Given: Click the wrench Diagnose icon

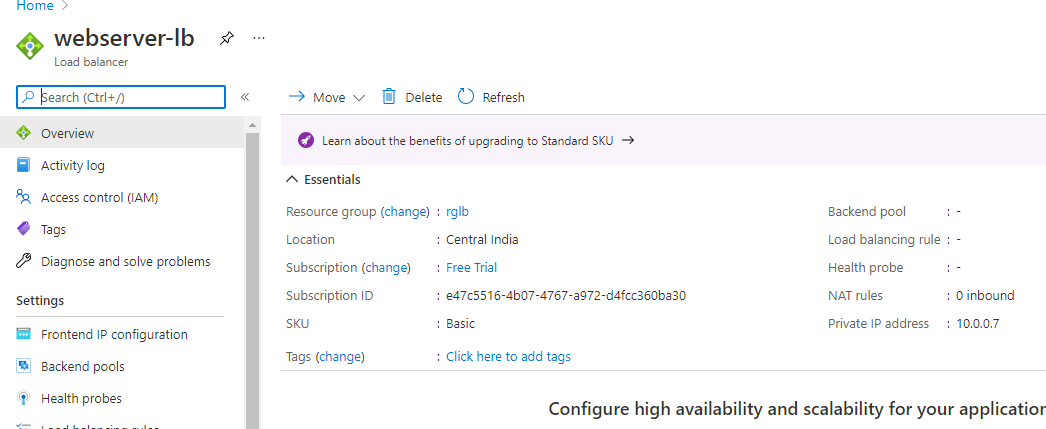Looking at the screenshot, I should (x=23, y=261).
